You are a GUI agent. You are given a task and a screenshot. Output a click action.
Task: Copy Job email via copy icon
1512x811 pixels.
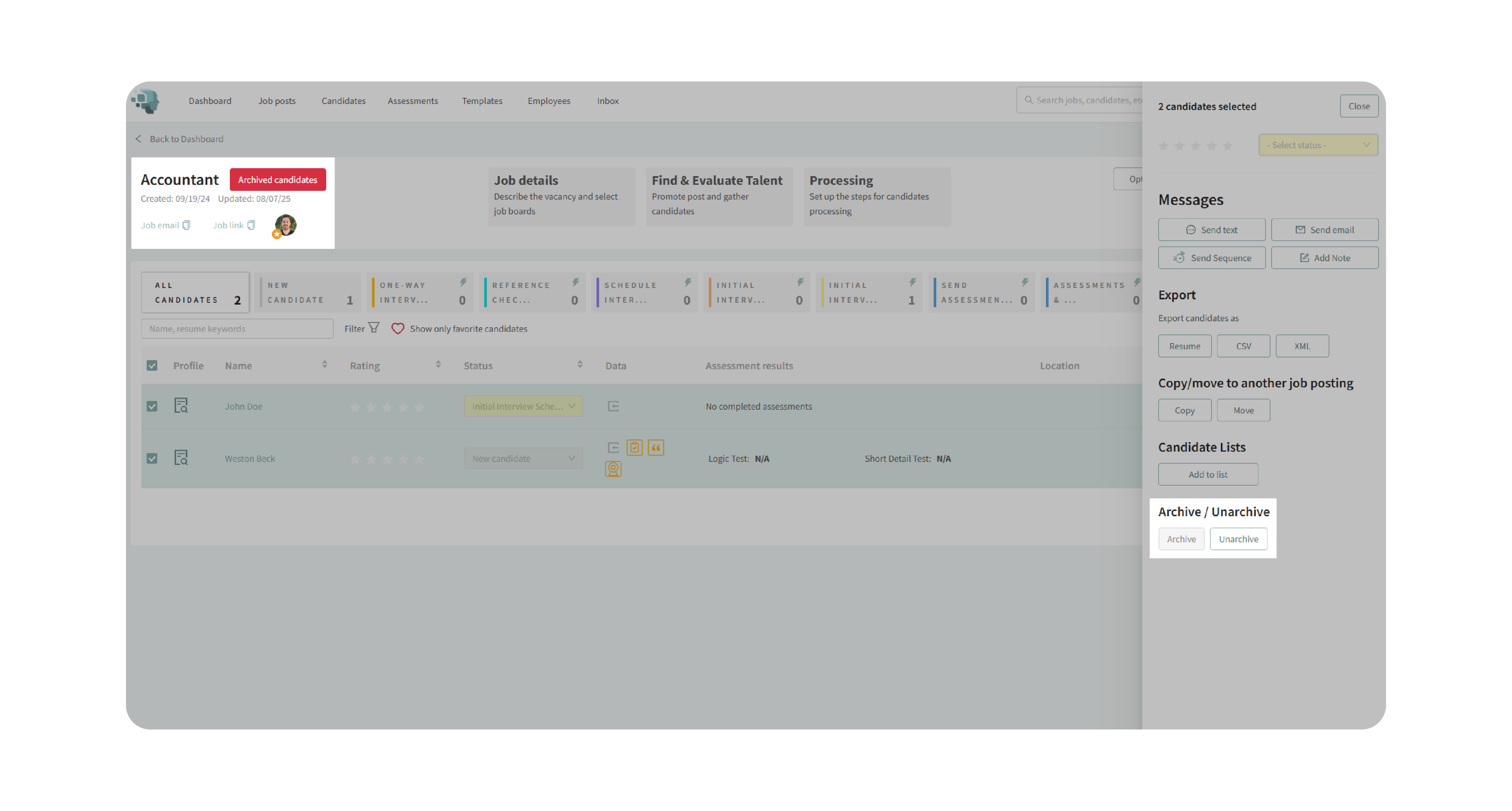pyautogui.click(x=186, y=225)
